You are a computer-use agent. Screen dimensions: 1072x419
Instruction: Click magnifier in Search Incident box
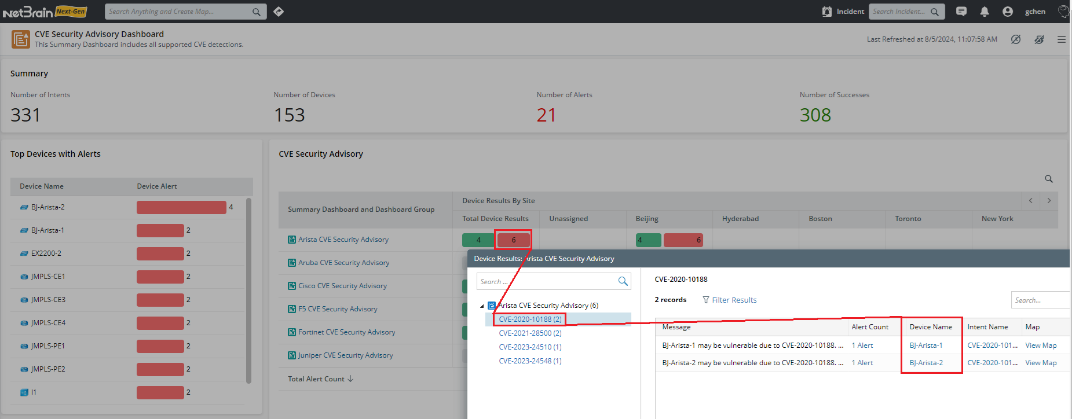click(x=935, y=12)
